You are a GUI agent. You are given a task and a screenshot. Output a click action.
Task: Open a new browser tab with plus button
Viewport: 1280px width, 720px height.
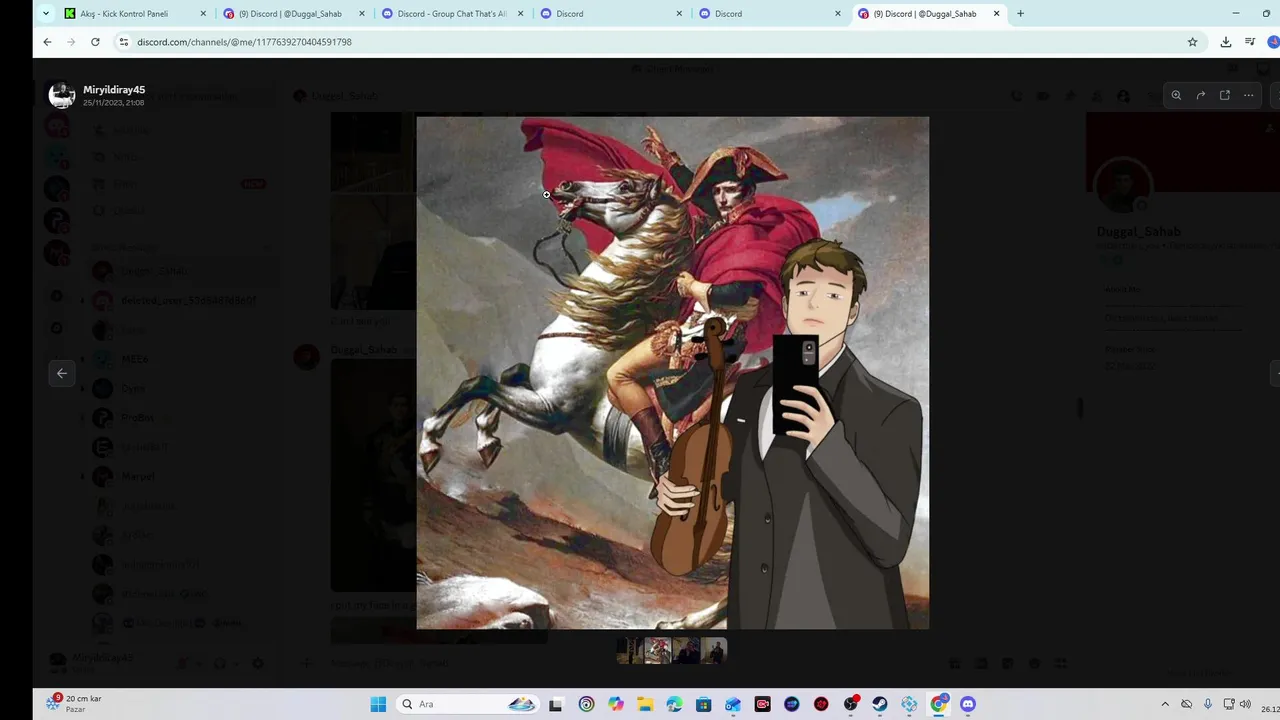[1020, 14]
